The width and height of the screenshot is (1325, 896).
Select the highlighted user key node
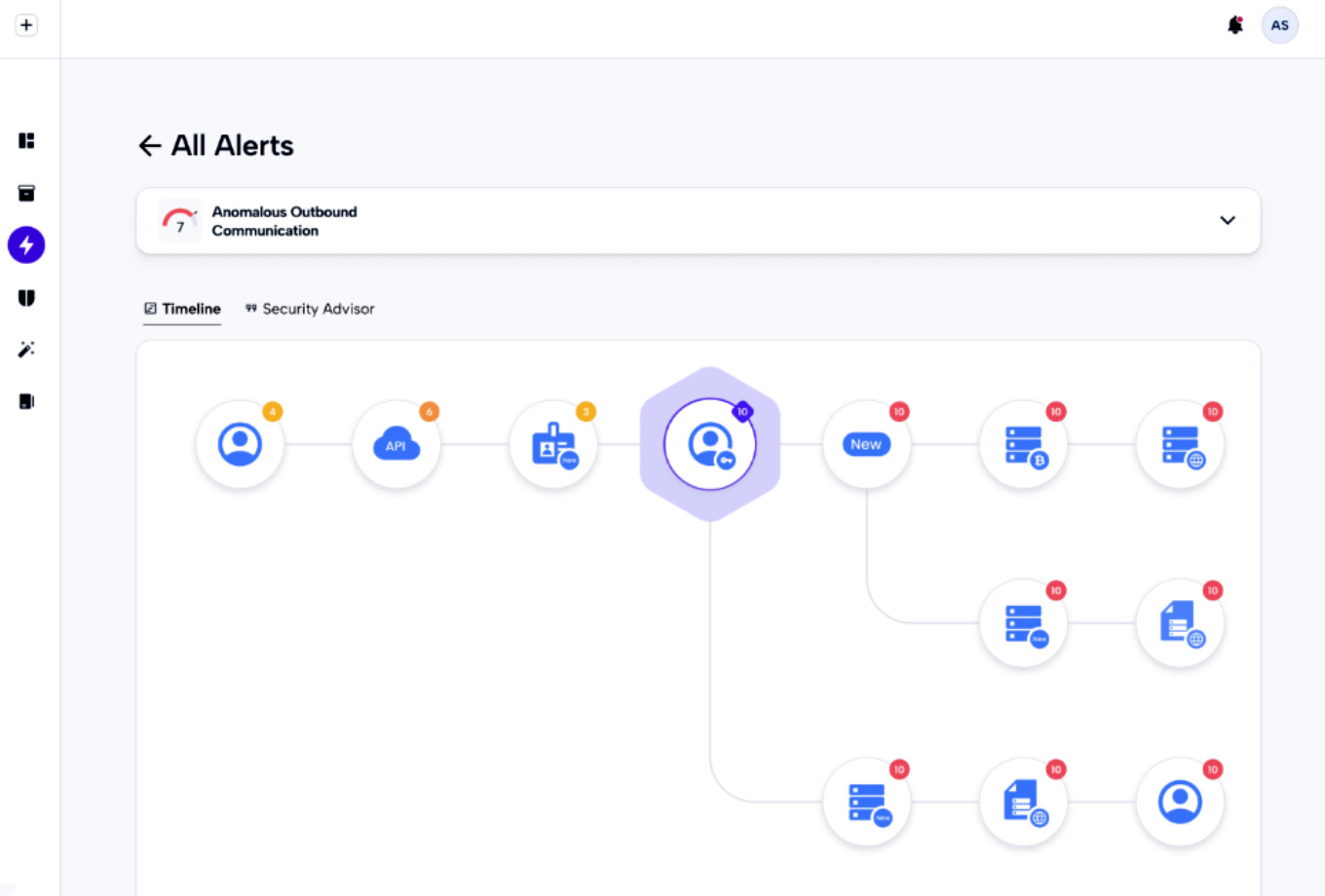click(x=710, y=445)
